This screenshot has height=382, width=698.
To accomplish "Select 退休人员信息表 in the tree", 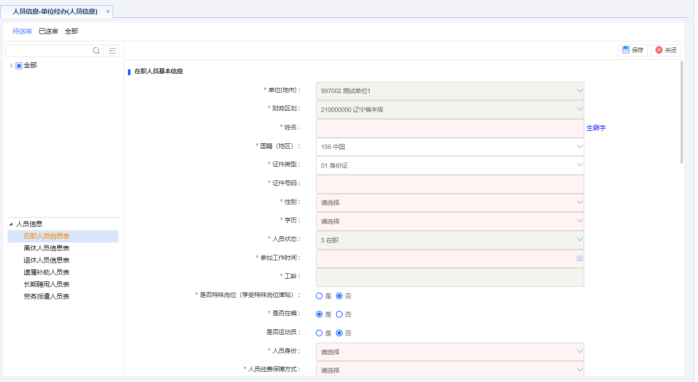I will click(46, 260).
